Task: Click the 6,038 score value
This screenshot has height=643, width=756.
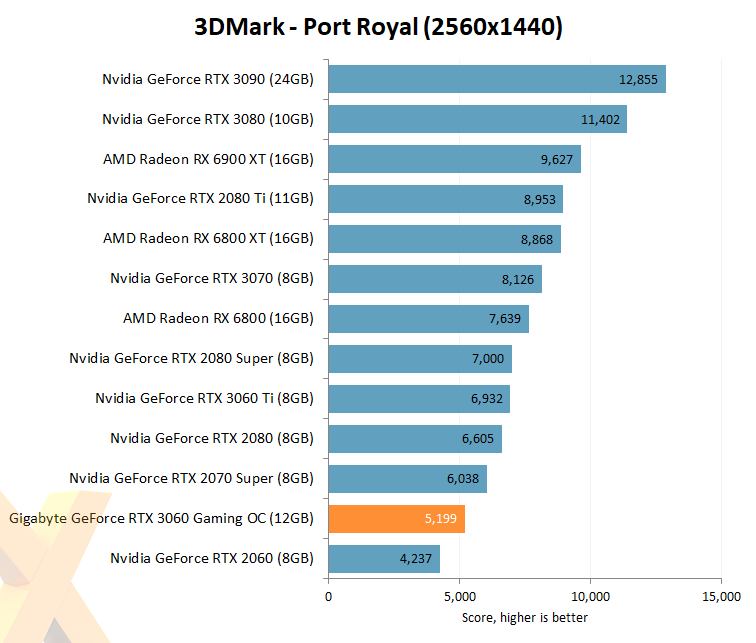Action: click(463, 479)
